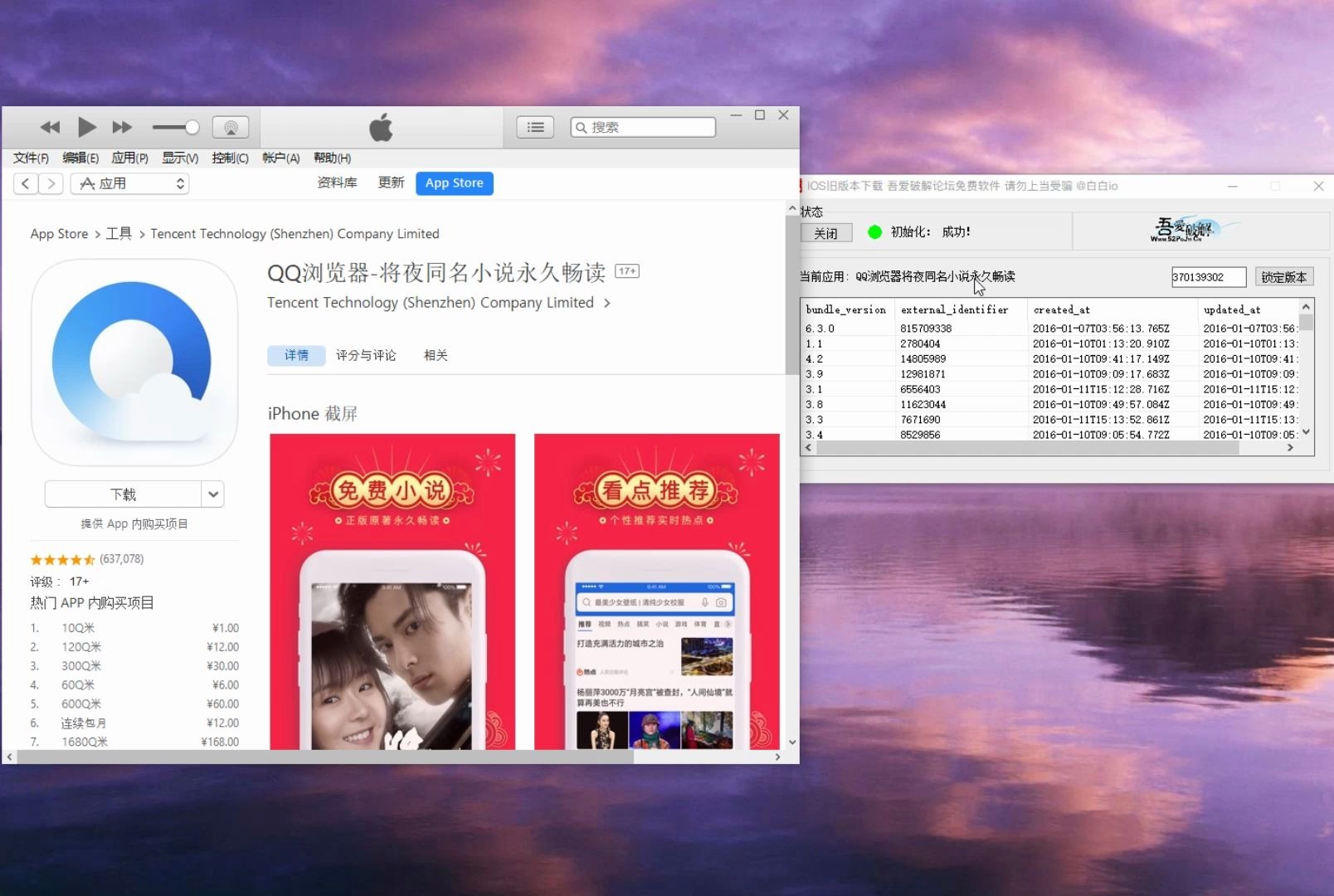1334x896 pixels.
Task: Select the version 6.3.0 row
Action: tap(1049, 329)
